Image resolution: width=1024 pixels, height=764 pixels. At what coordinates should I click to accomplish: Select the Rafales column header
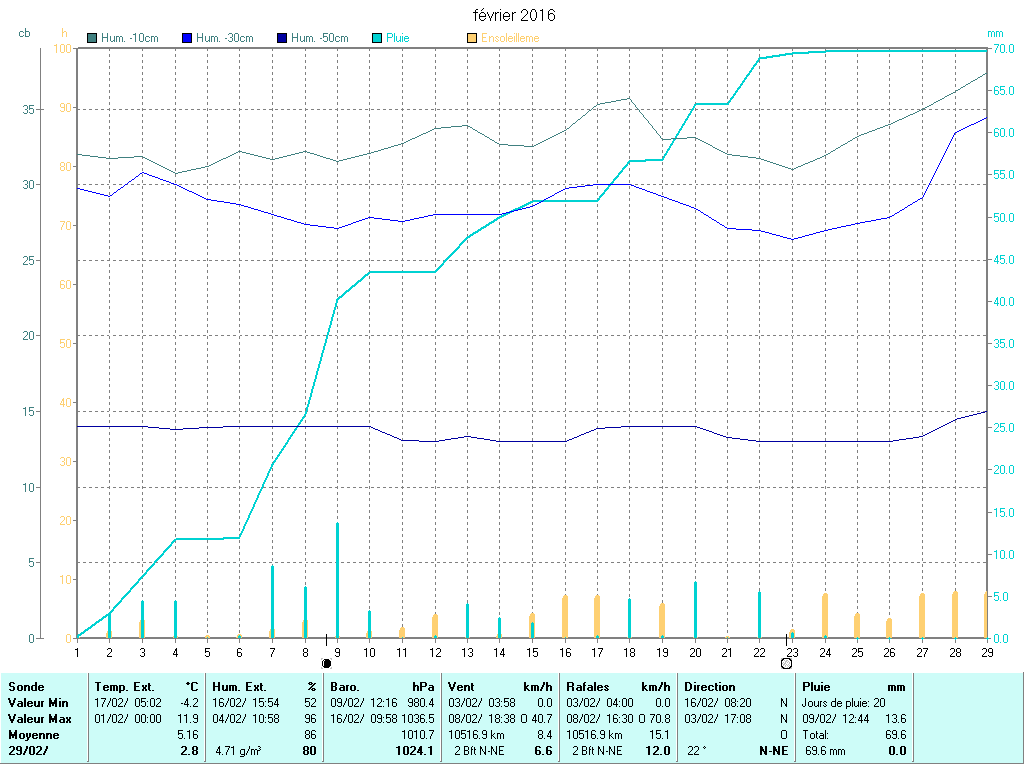coord(588,687)
